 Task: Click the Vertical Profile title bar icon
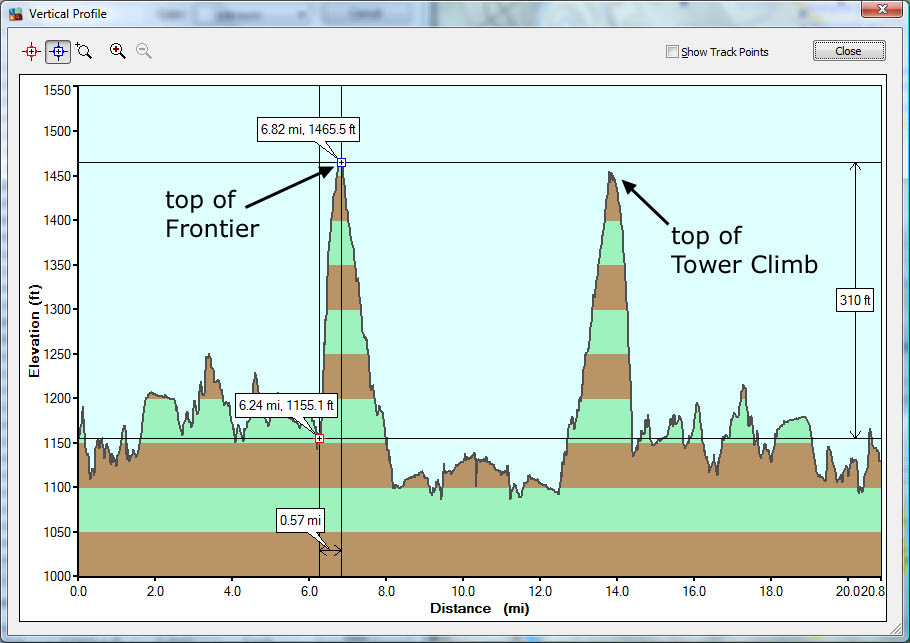15,14
